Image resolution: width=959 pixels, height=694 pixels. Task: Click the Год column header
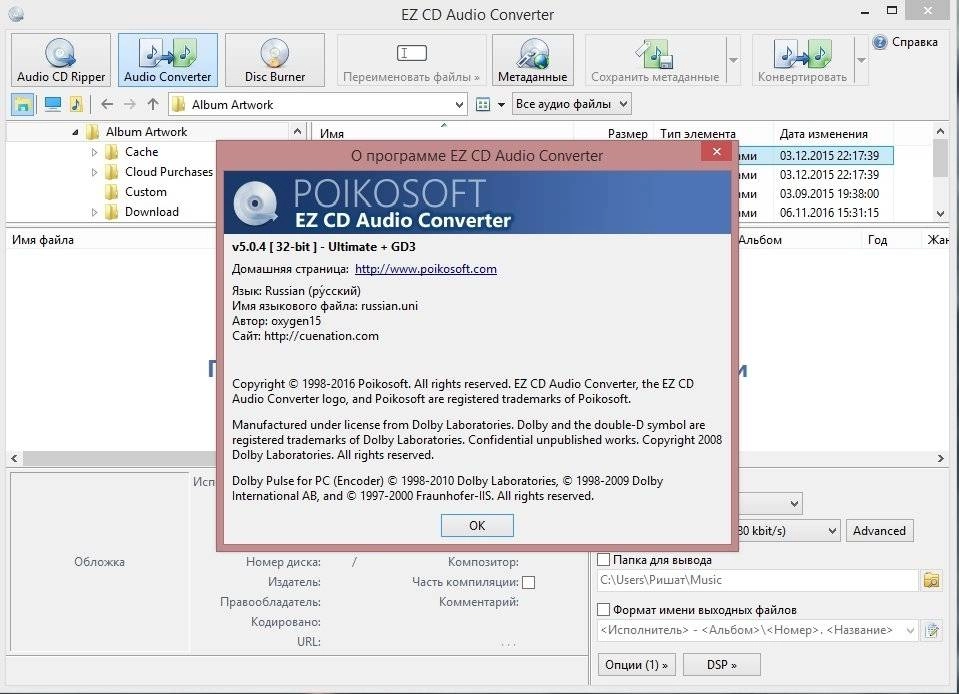pyautogui.click(x=877, y=240)
